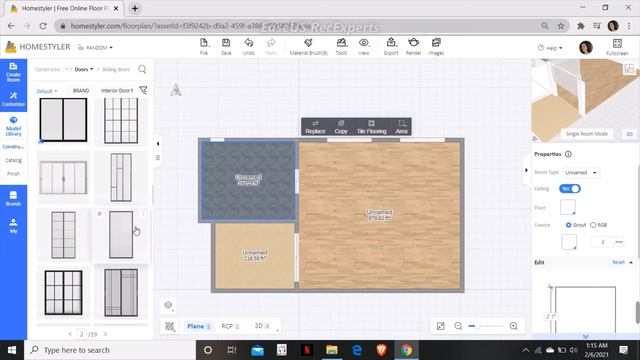Click the 3D button in preview
Image resolution: width=640 pixels, height=360 pixels.
(x=629, y=134)
